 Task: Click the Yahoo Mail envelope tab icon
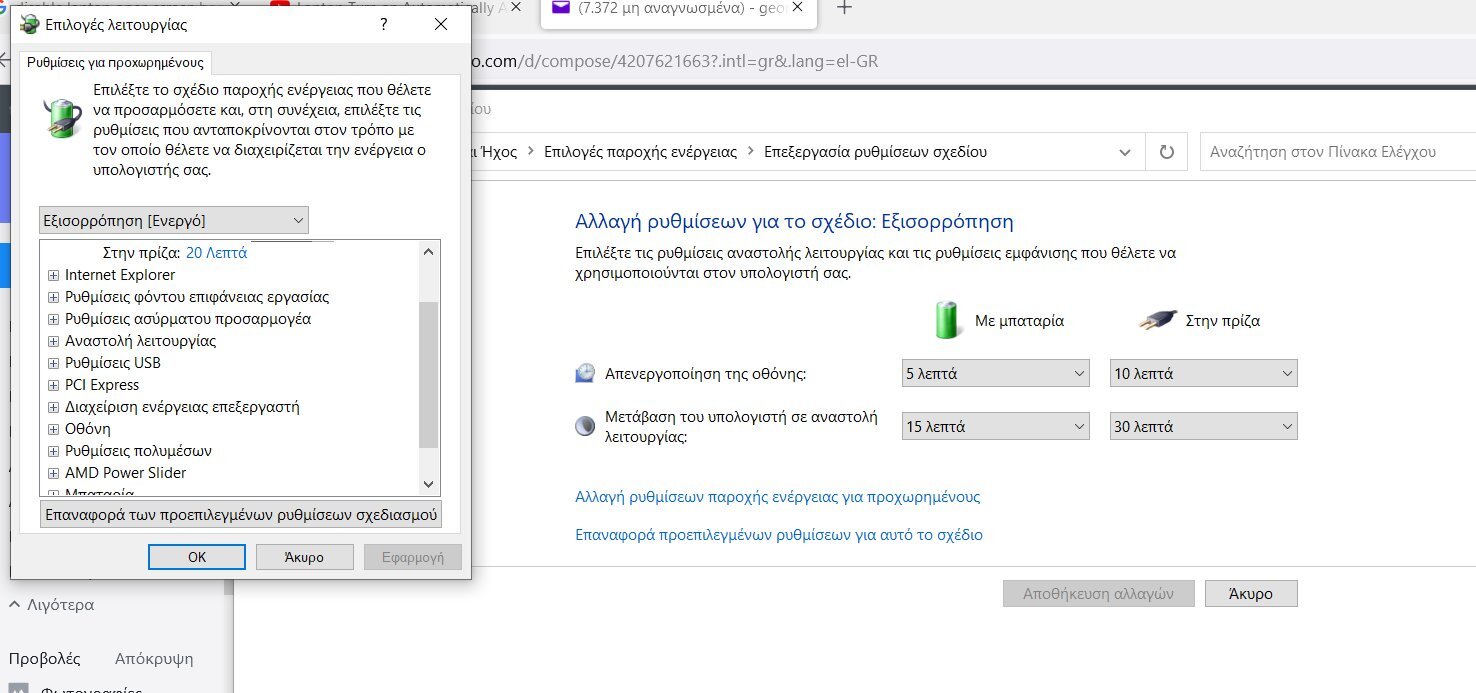pos(560,8)
